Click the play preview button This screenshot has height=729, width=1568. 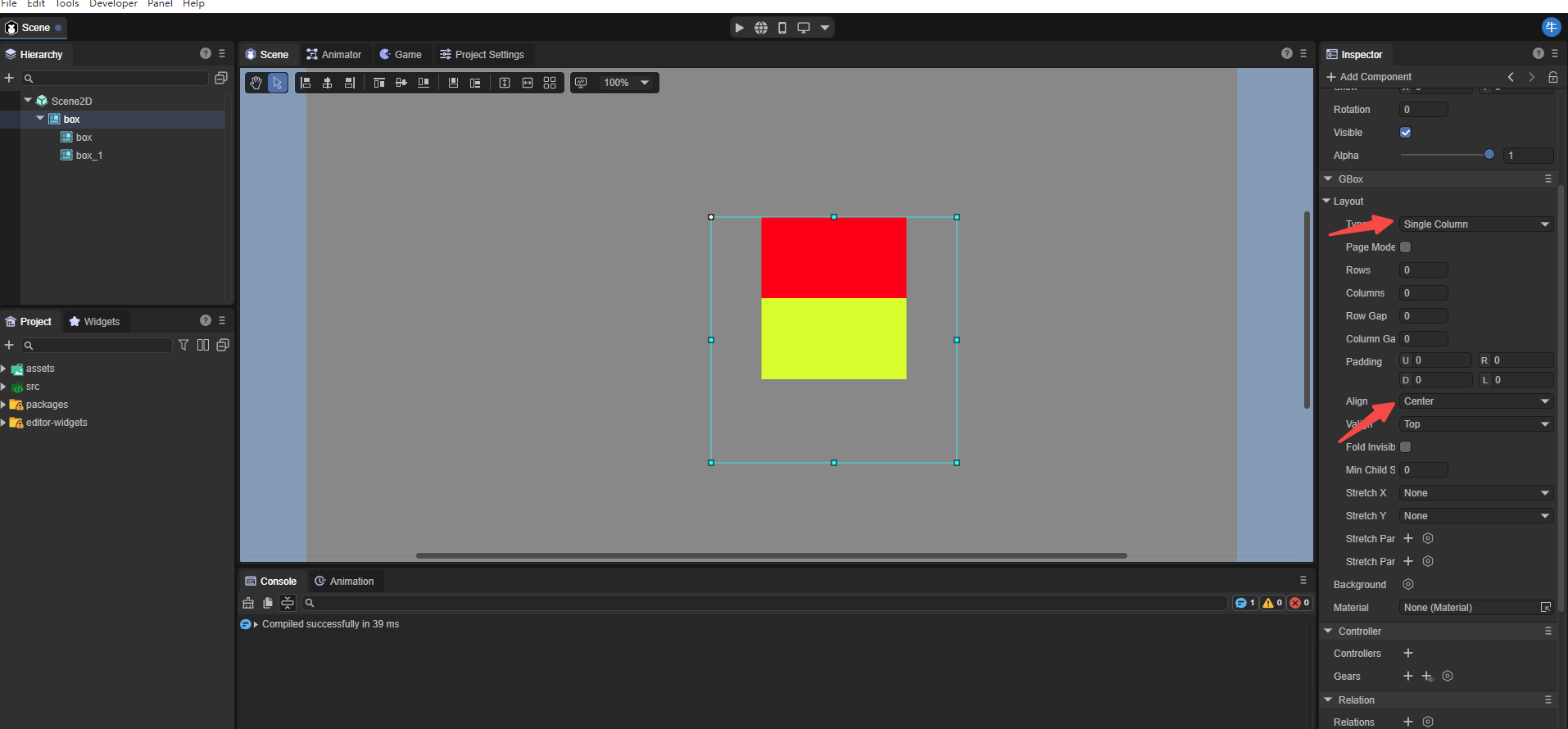coord(739,28)
